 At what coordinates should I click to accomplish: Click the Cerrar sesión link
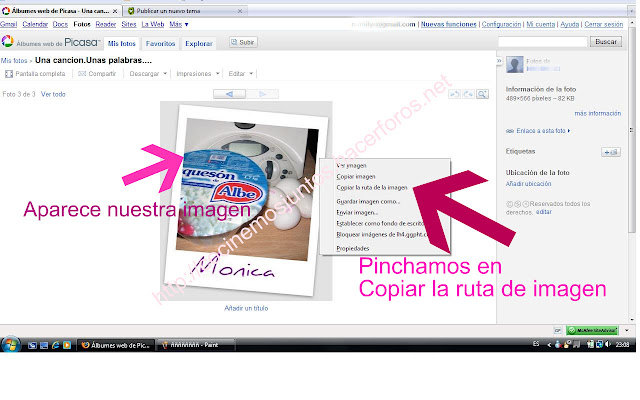[x=604, y=24]
